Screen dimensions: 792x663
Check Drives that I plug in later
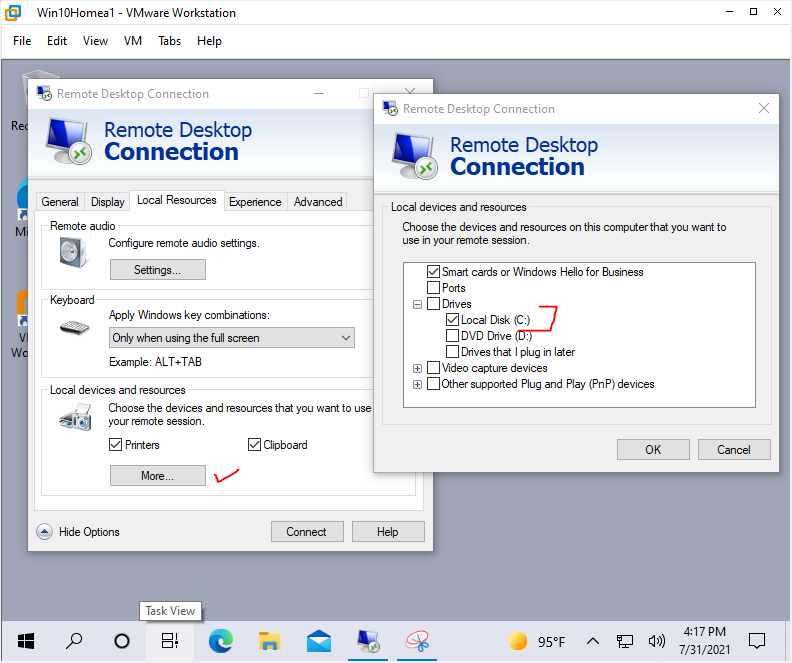(453, 352)
